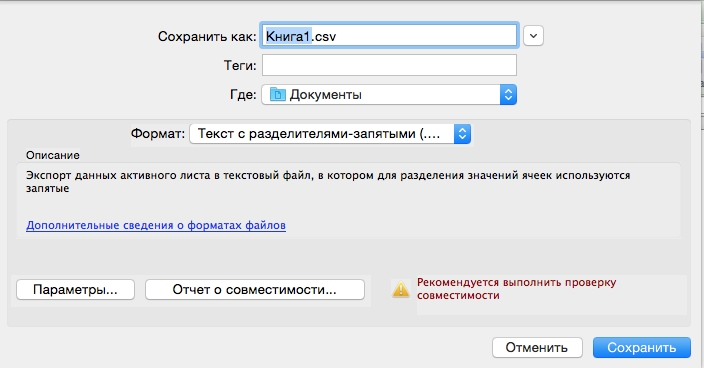Open the compatibility report
This screenshot has width=704, height=368.
point(255,290)
